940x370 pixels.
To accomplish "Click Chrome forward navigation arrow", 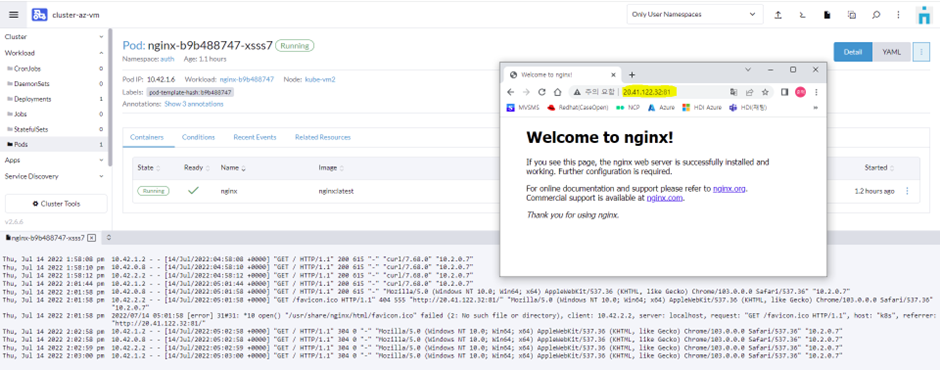I will [x=526, y=92].
